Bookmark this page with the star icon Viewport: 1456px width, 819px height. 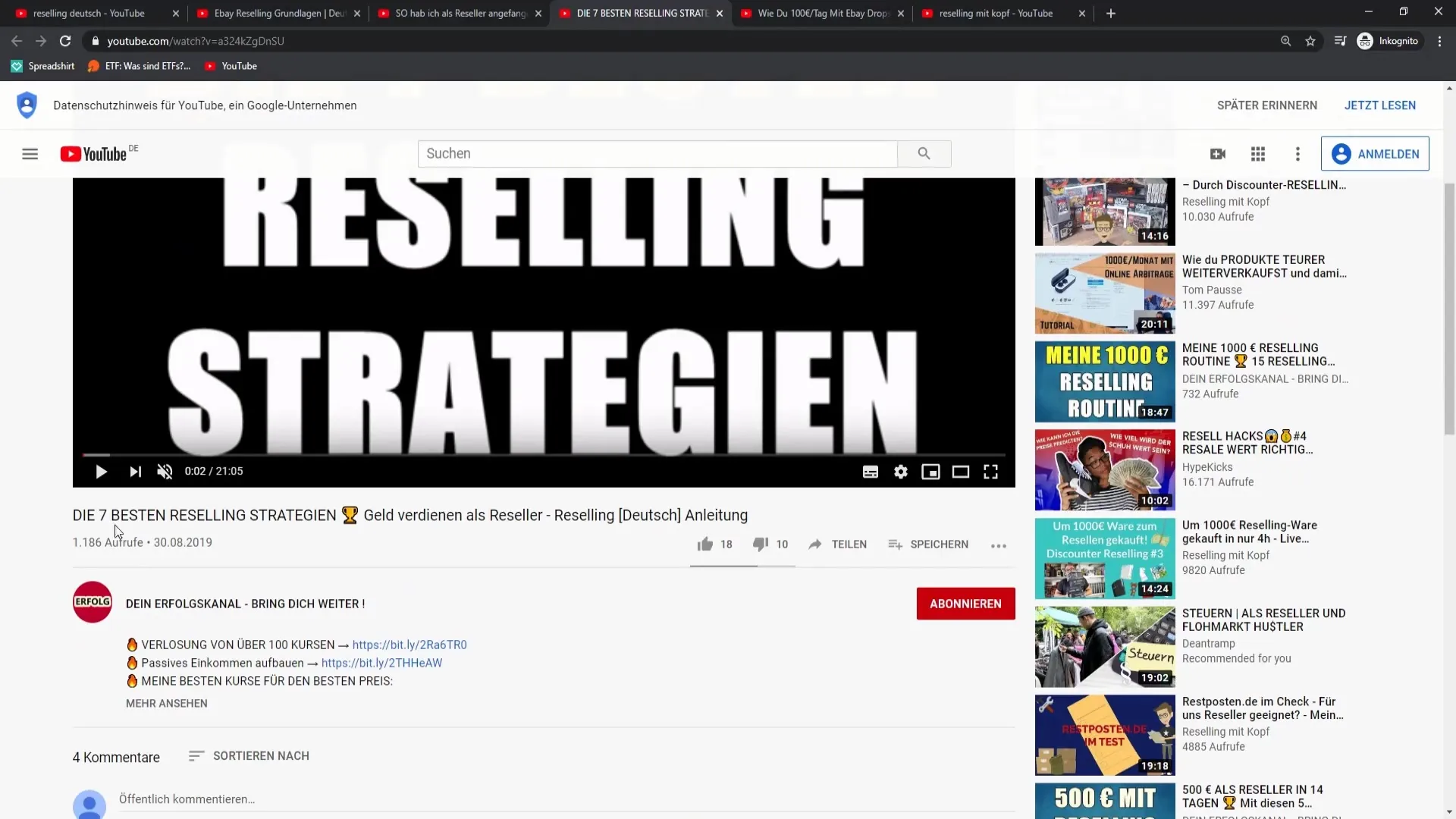pos(1310,41)
